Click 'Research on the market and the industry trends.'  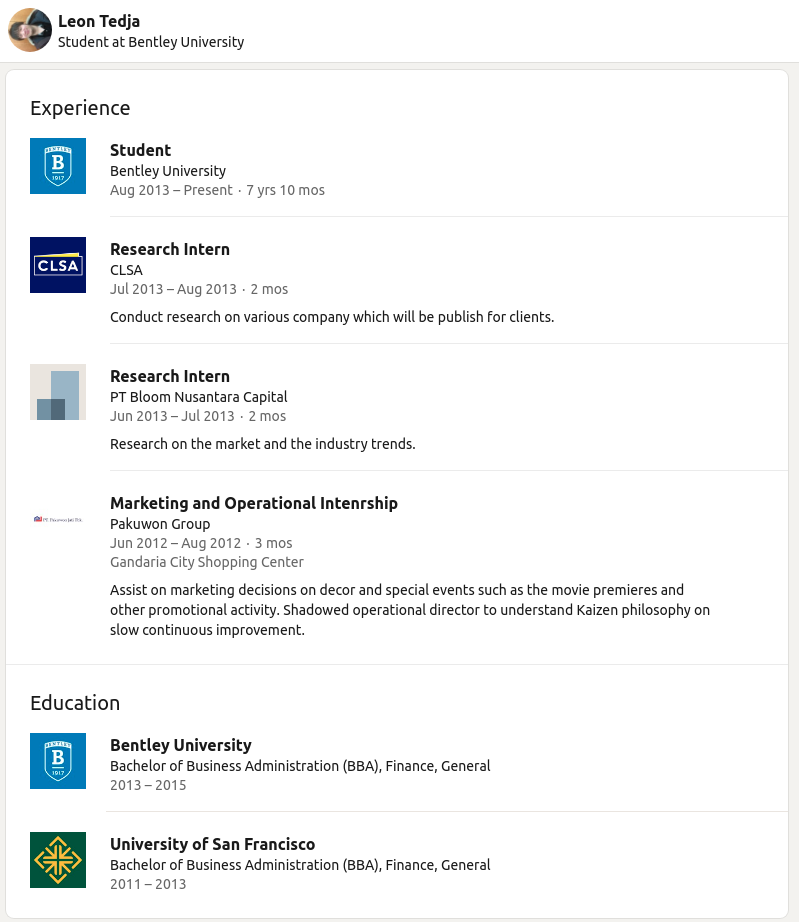click(x=262, y=444)
